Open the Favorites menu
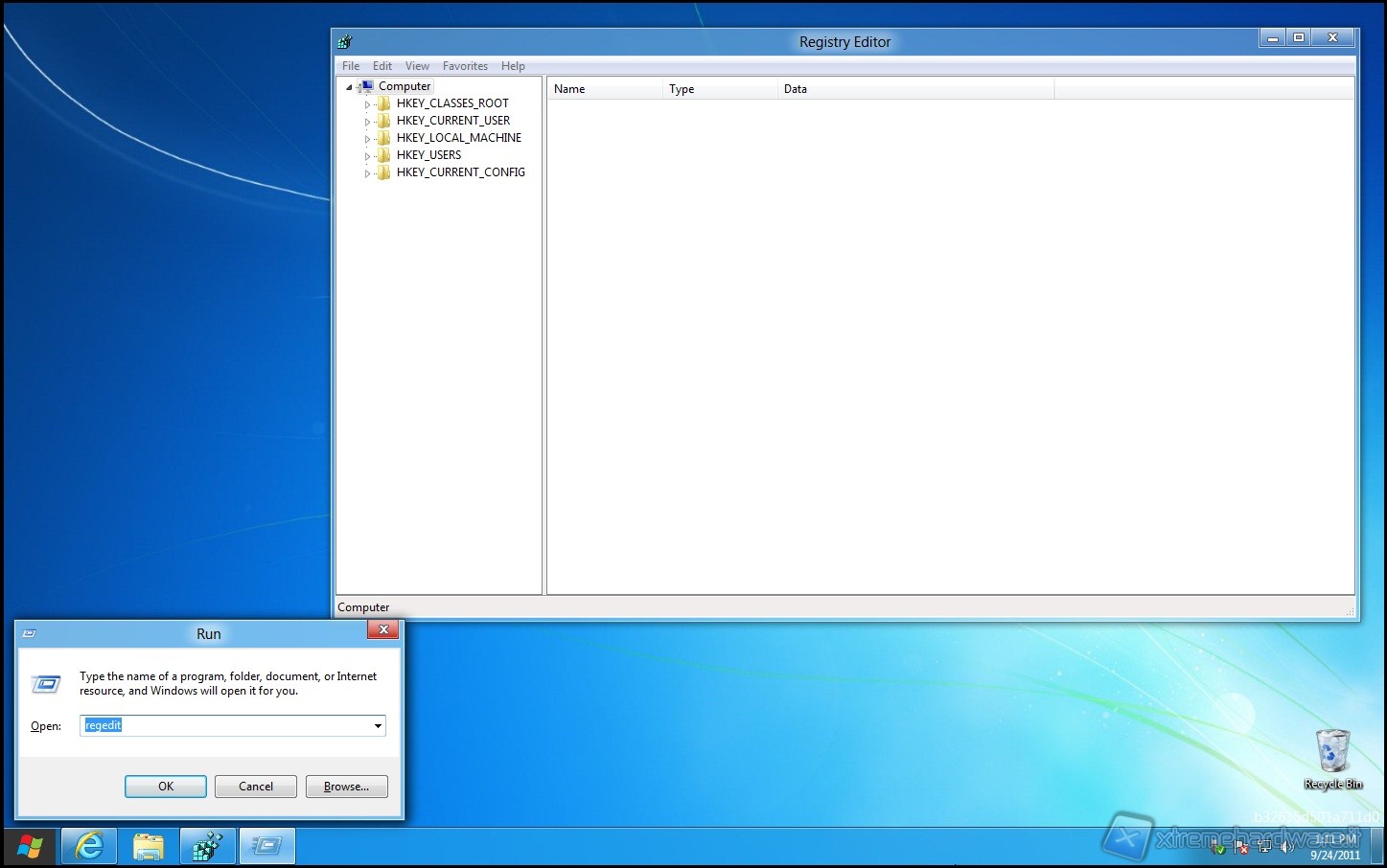 point(465,66)
